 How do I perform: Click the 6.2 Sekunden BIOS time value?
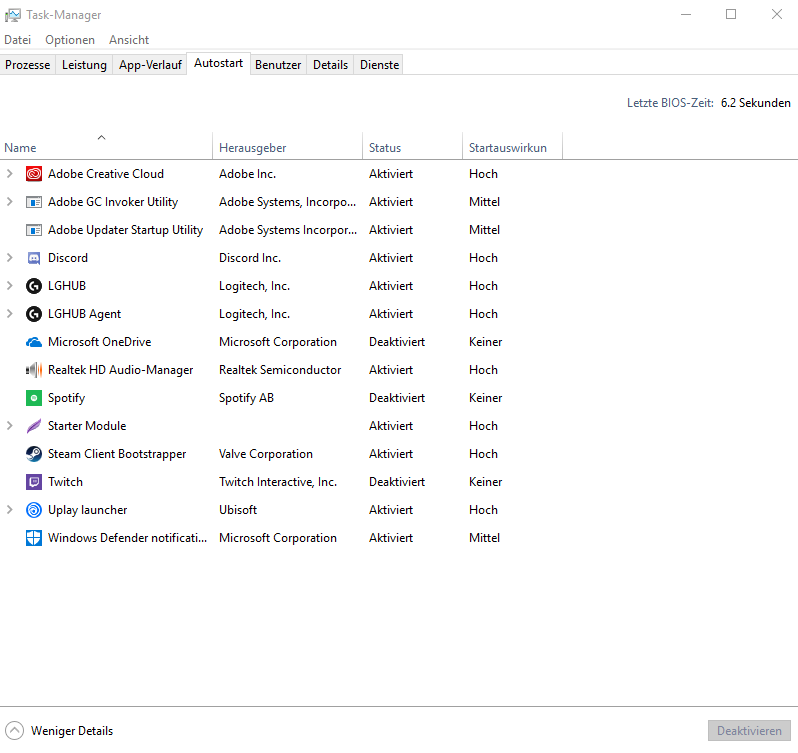tap(756, 103)
